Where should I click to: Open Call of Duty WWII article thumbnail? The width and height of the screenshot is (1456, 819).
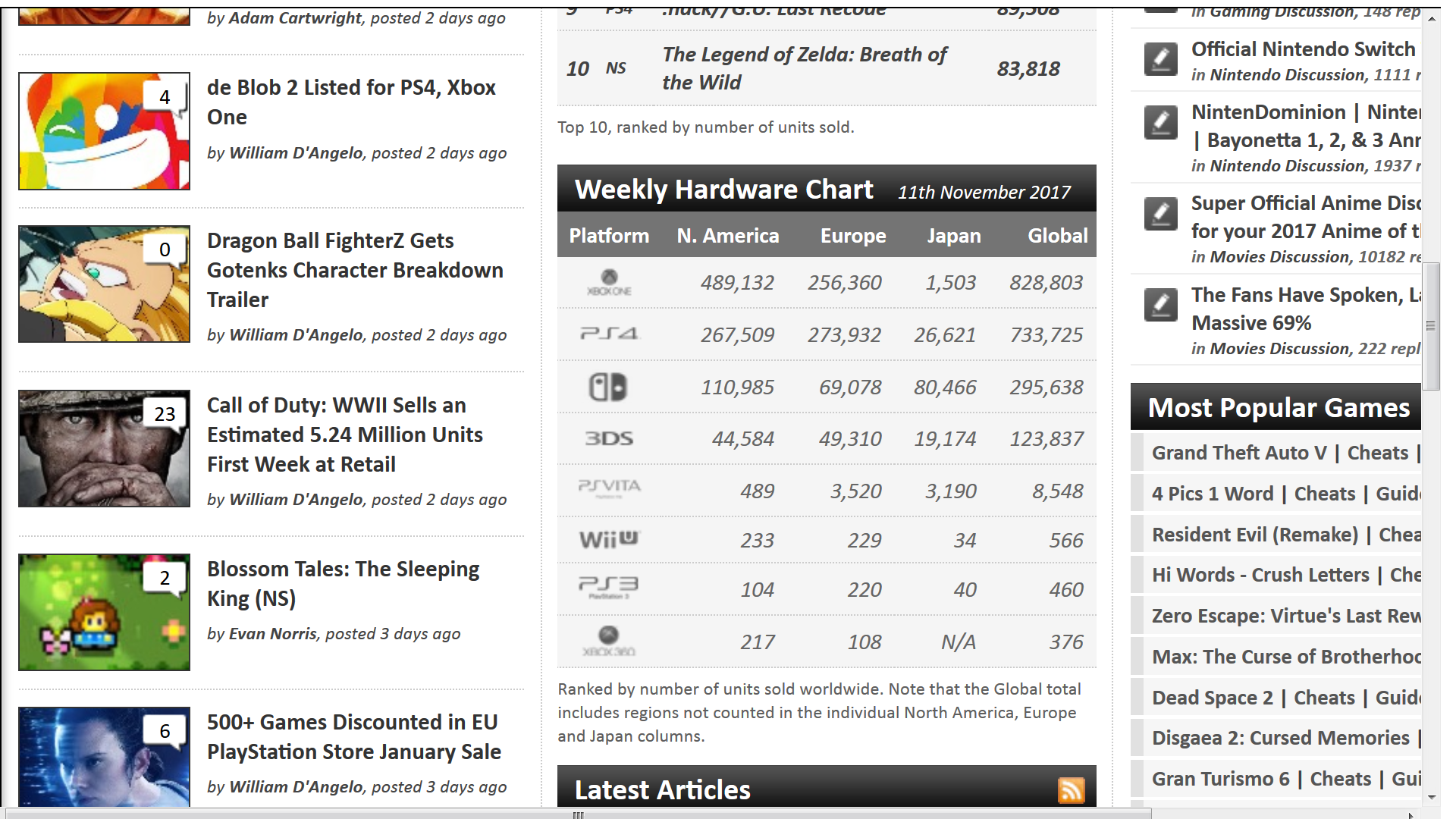pos(104,448)
